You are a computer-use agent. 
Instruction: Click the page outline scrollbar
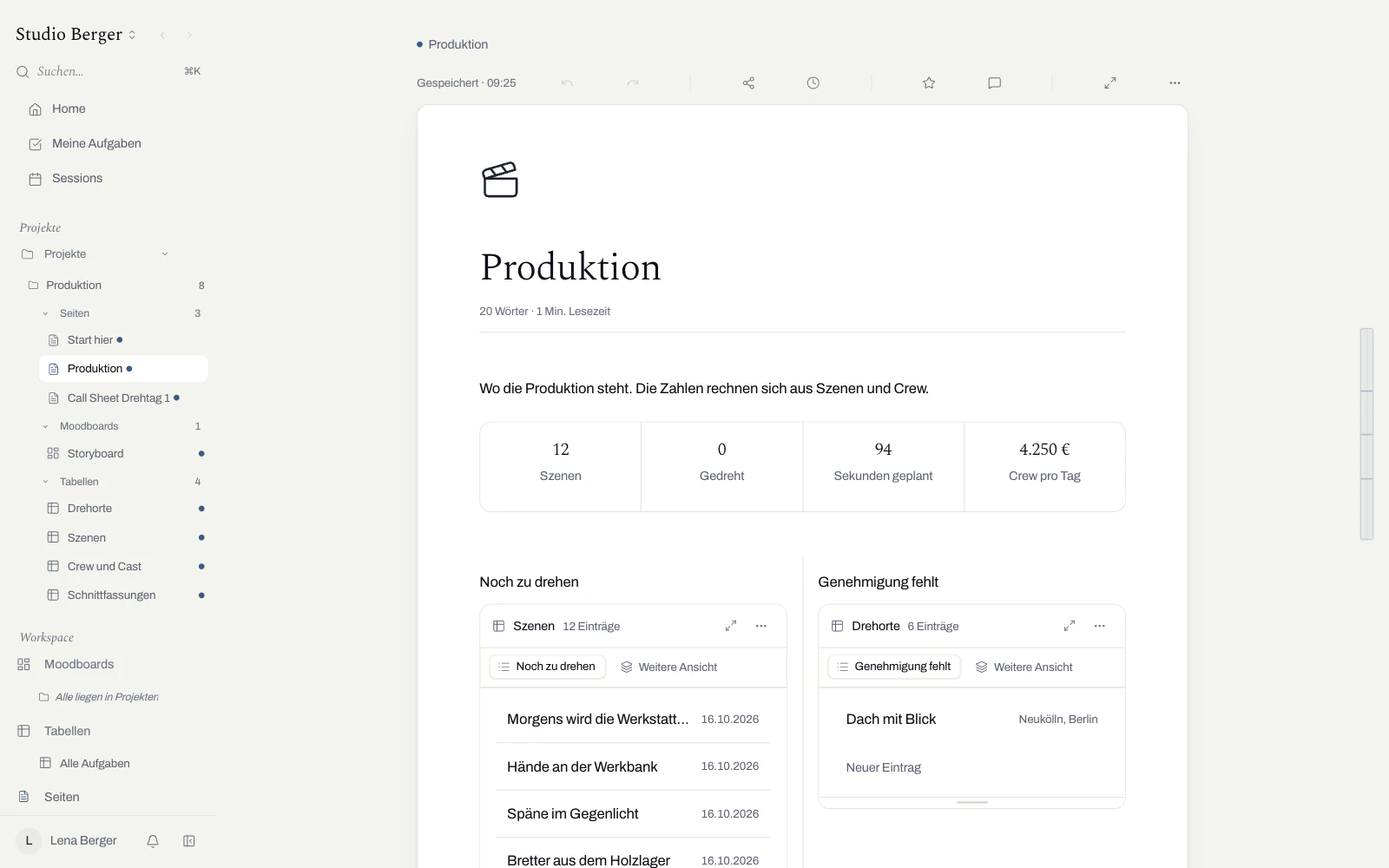tap(1366, 434)
